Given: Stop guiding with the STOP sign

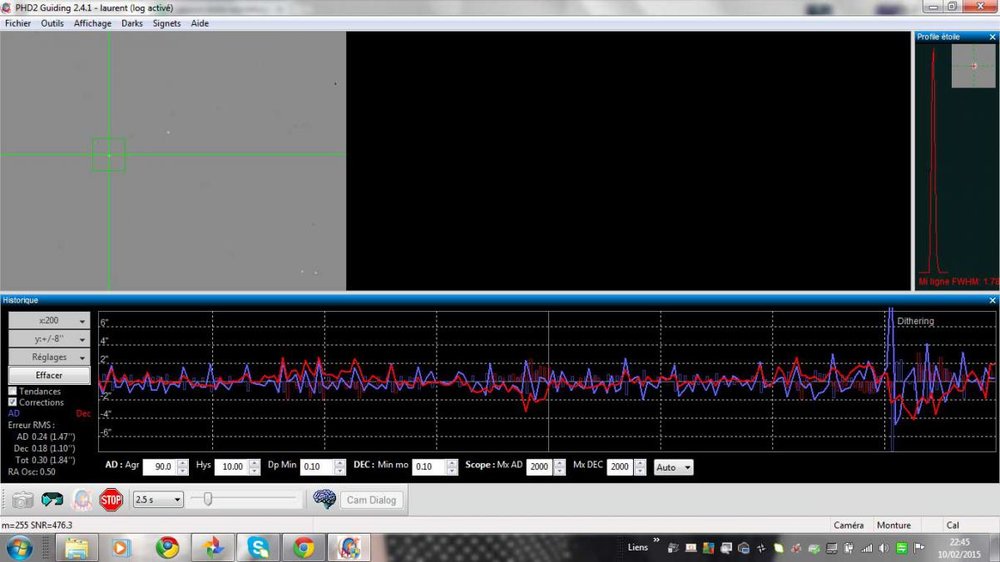Looking at the screenshot, I should coord(111,499).
